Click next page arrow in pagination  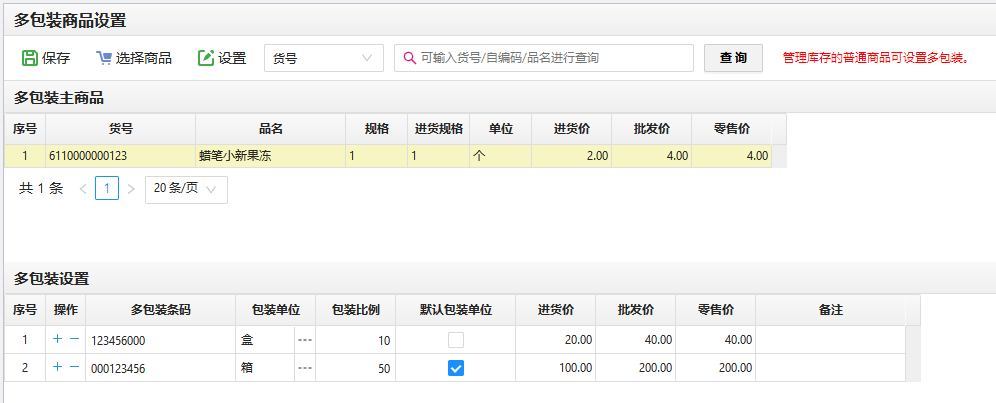pyautogui.click(x=131, y=188)
